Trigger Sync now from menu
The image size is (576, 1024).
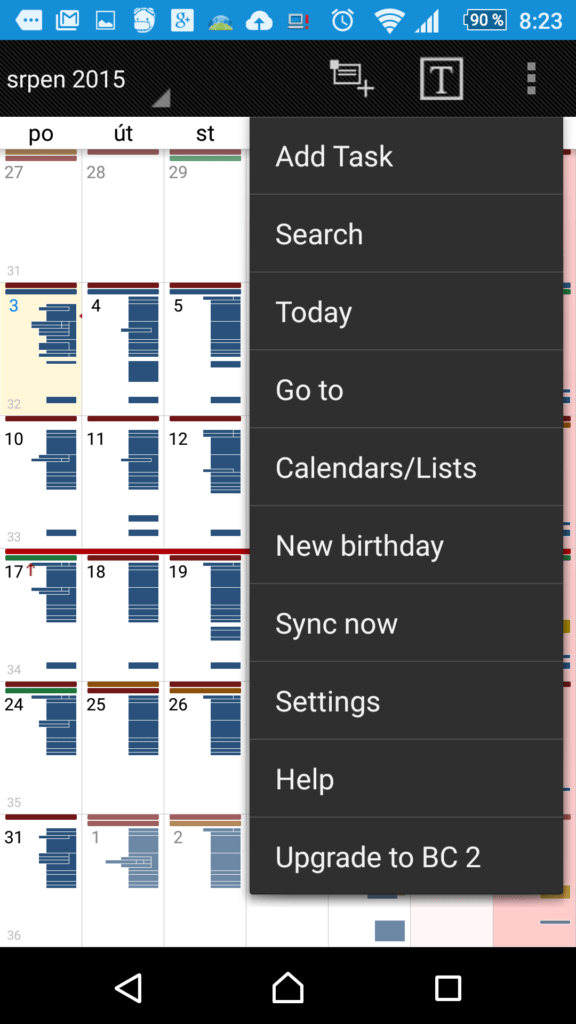406,623
